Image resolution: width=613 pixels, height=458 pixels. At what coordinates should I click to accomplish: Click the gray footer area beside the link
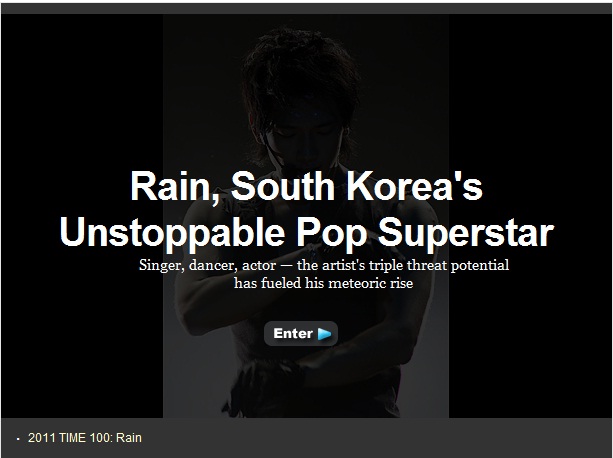click(x=375, y=438)
